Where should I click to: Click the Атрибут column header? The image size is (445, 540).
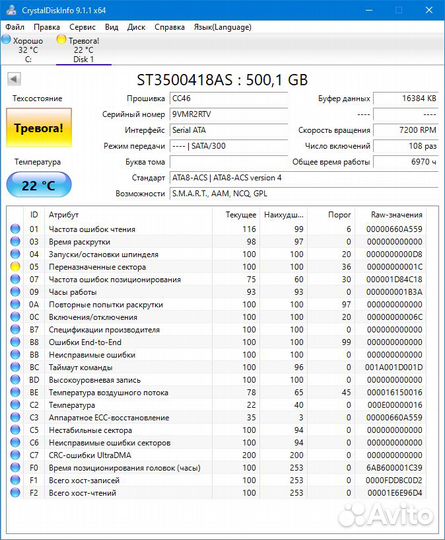click(128, 215)
